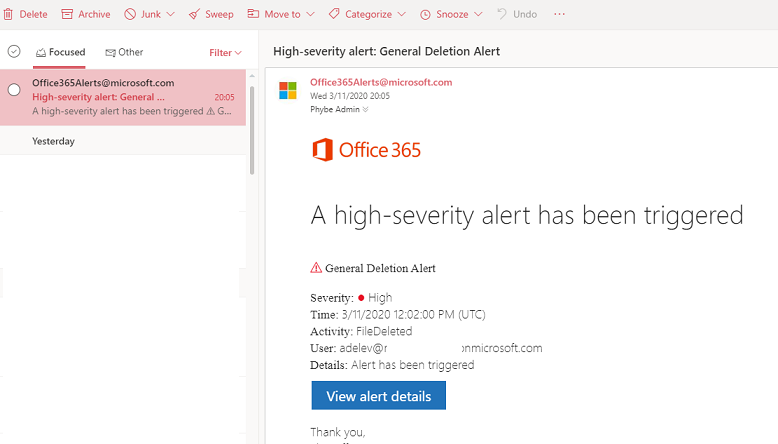The height and width of the screenshot is (444, 778).
Task: Click the Focused inbox tray icon
Action: tap(41, 52)
